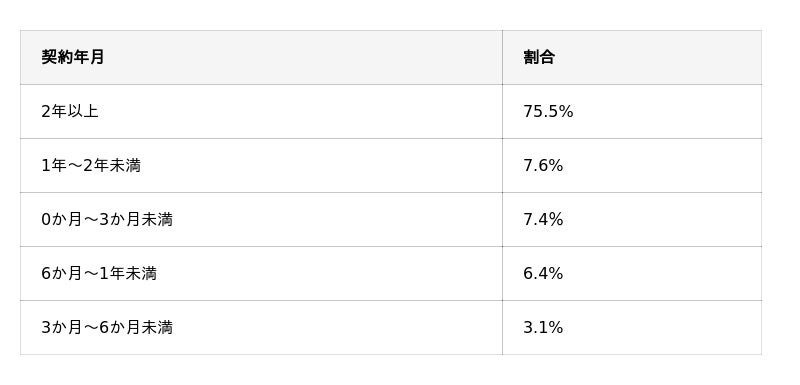Select the 3か月～6か月未満 row label
Screen dimensions: 800x385
(107, 327)
